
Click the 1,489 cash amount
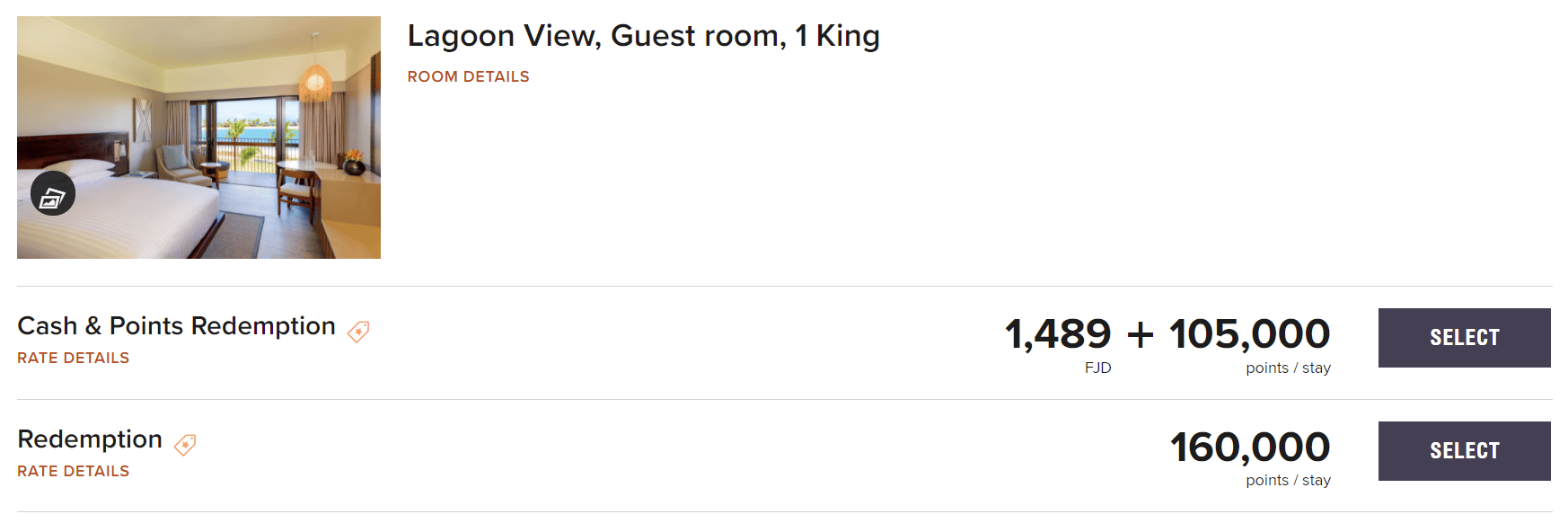coord(1057,334)
